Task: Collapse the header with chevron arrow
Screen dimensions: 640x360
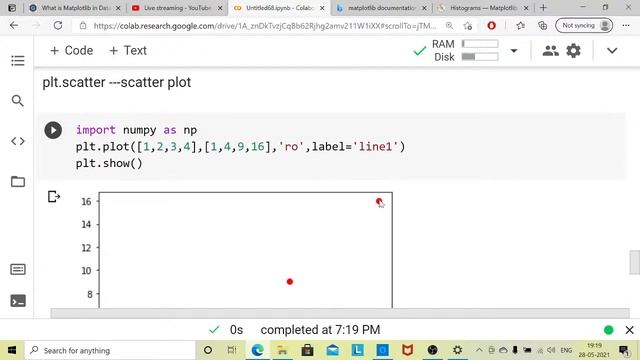Action: pos(612,51)
